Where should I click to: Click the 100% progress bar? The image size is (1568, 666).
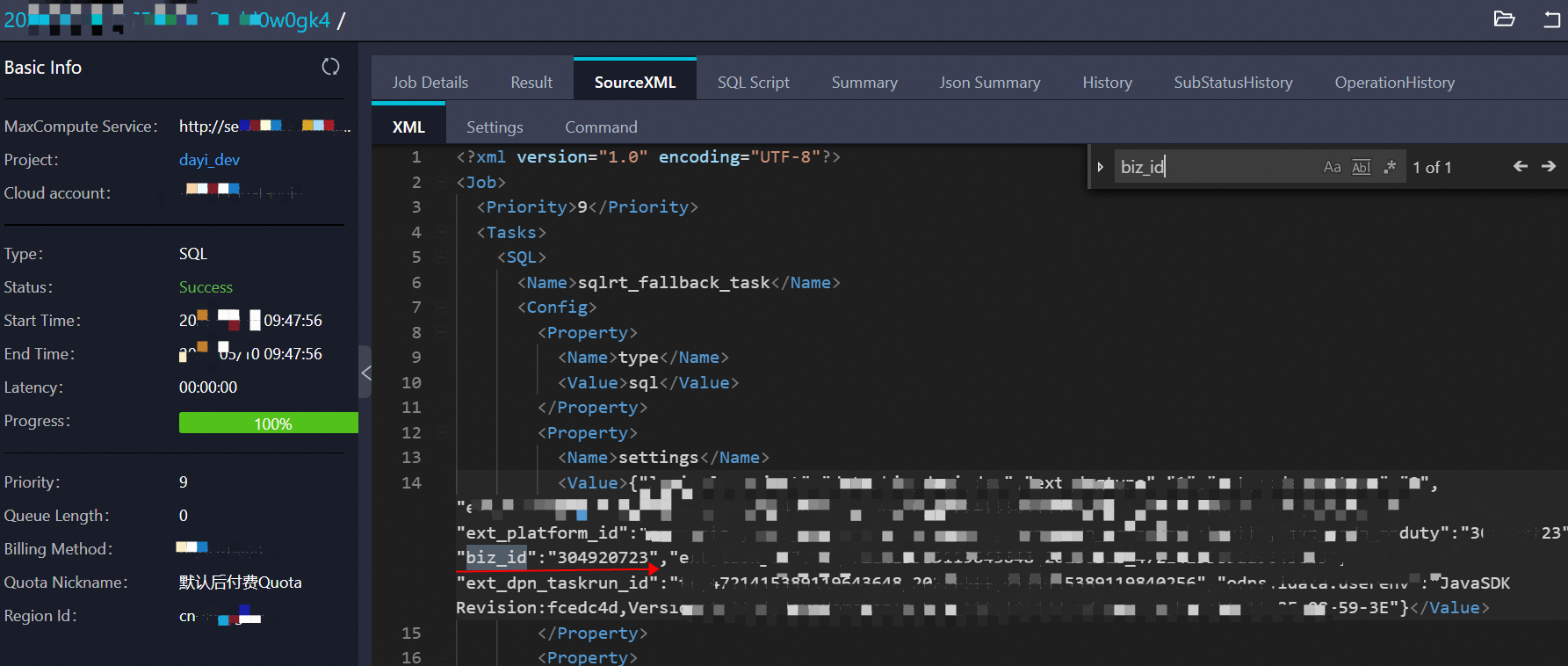[x=268, y=423]
